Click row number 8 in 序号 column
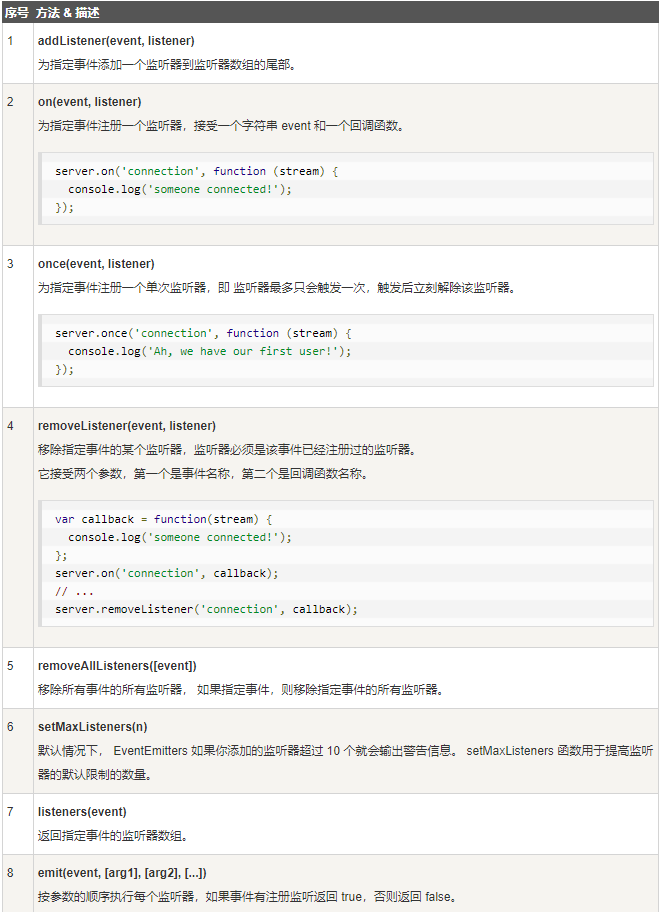 (x=10, y=872)
